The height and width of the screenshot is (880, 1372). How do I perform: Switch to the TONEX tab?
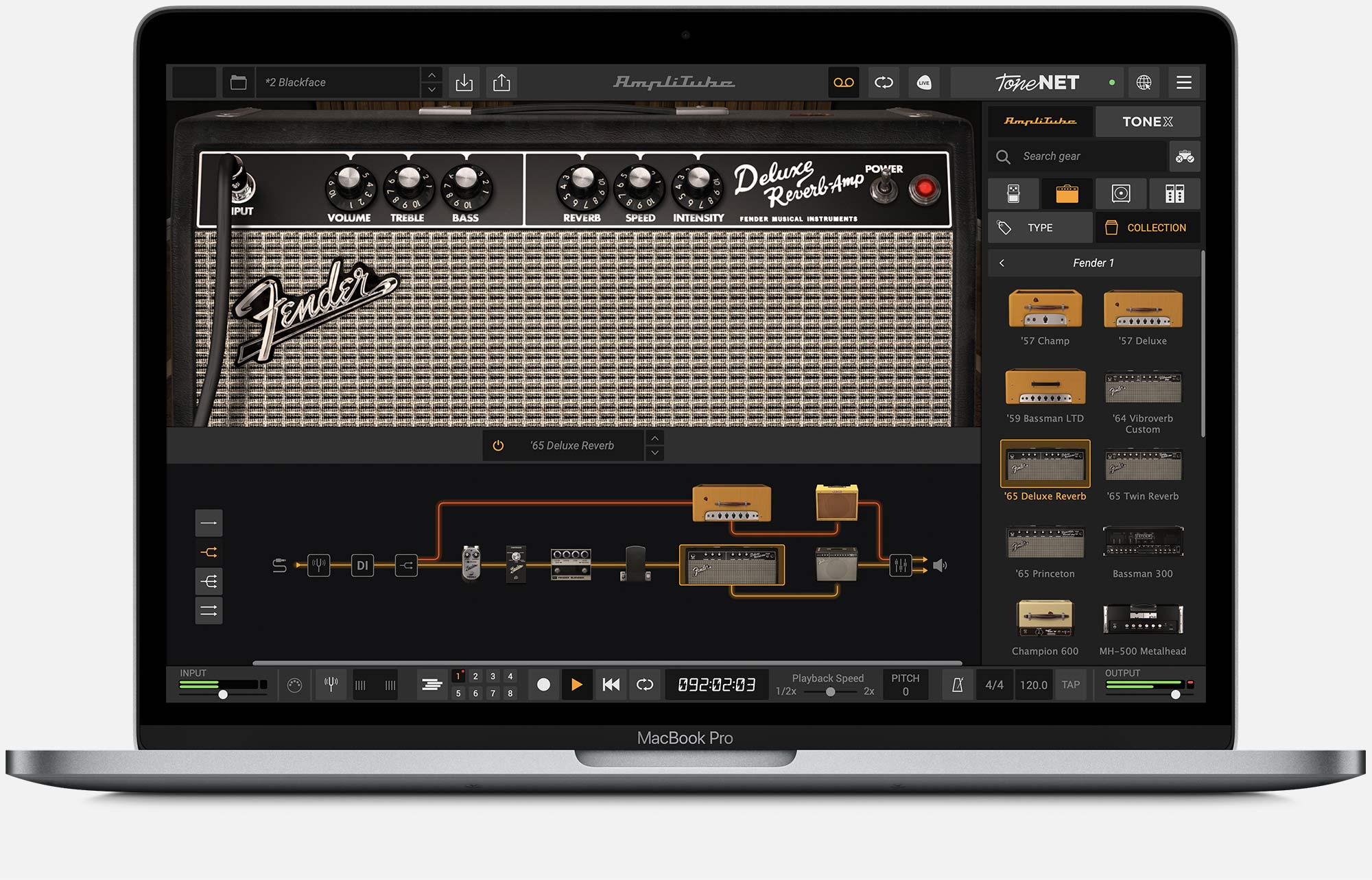(x=1147, y=121)
